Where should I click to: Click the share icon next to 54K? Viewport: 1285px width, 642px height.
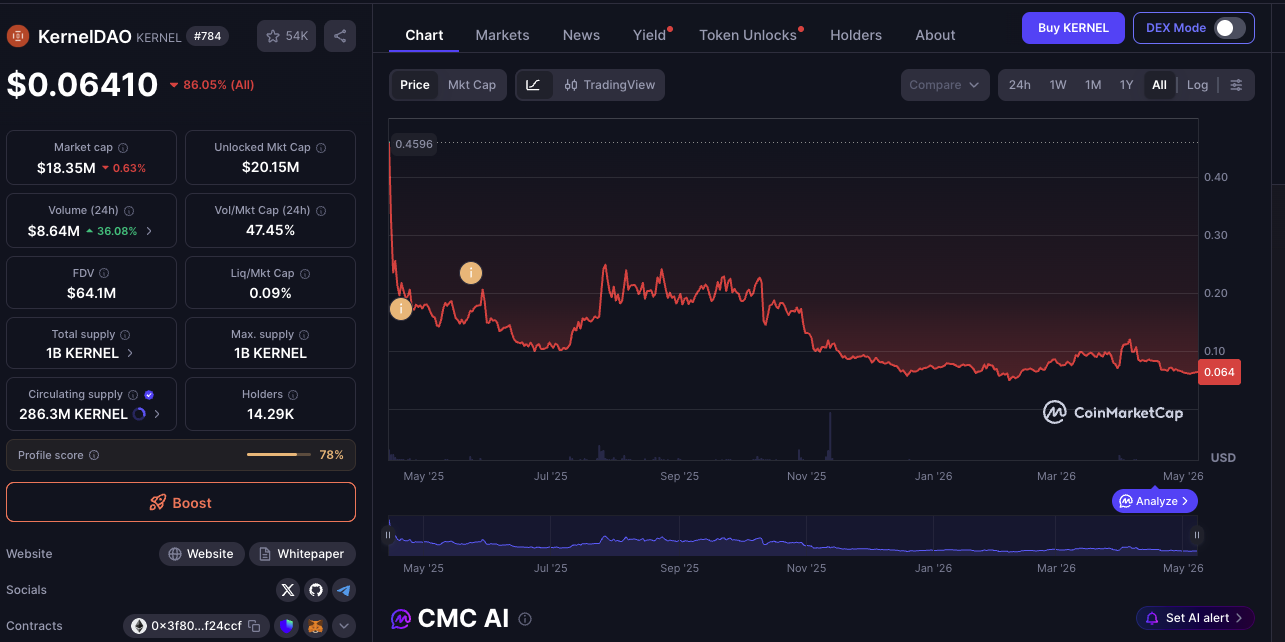point(340,36)
